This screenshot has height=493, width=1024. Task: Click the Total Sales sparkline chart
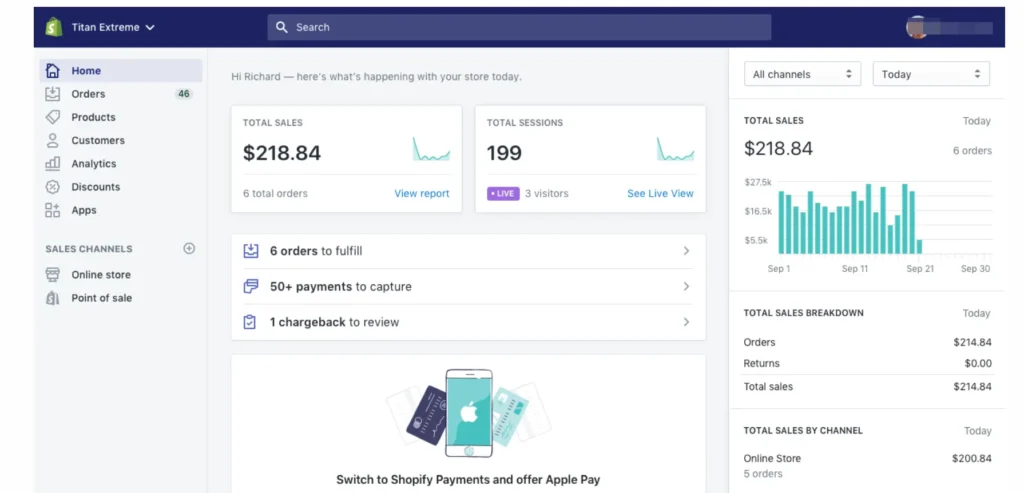pos(431,150)
